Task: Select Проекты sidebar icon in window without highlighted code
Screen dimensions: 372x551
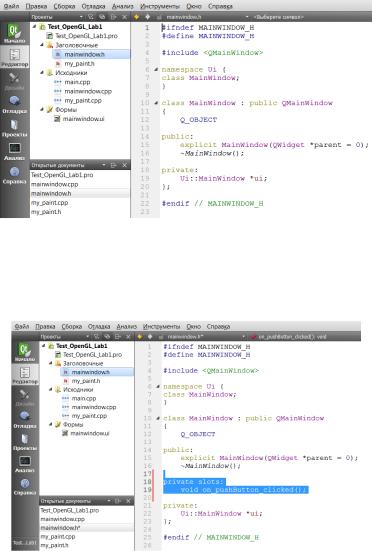Action: [x=14, y=128]
